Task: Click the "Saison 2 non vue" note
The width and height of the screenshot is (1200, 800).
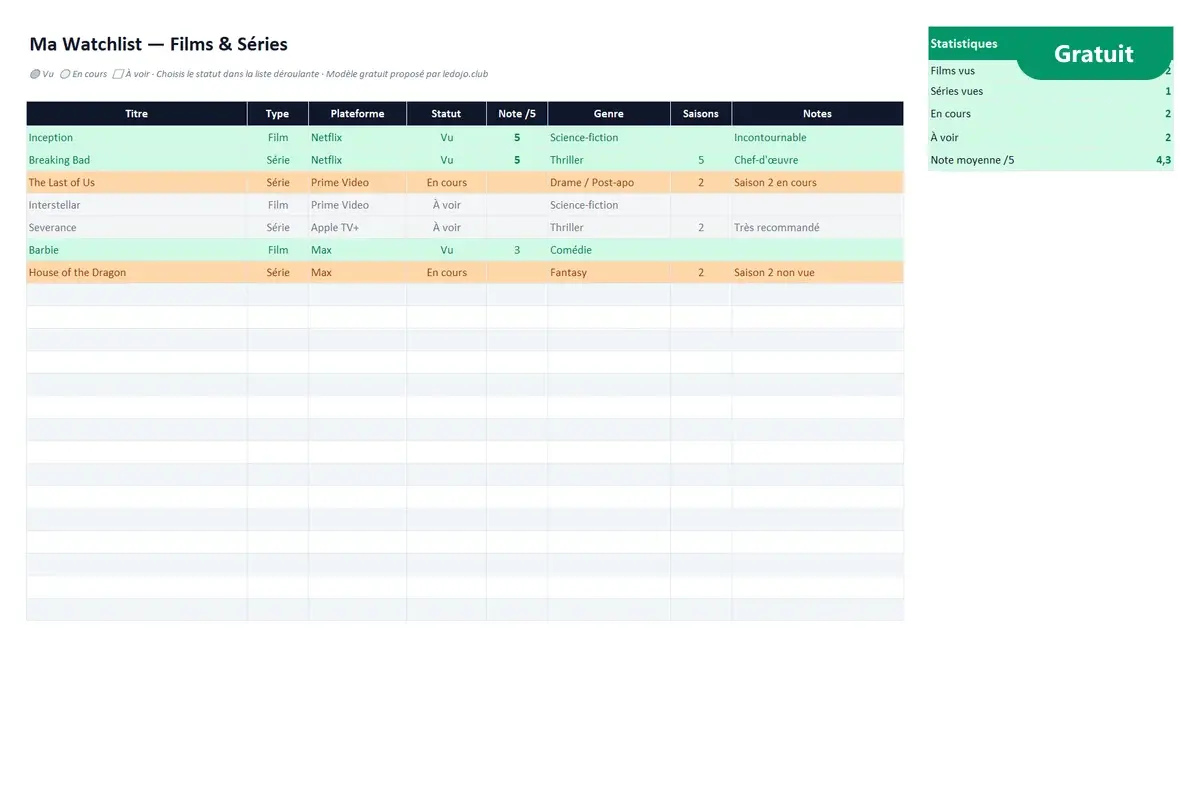Action: click(774, 272)
